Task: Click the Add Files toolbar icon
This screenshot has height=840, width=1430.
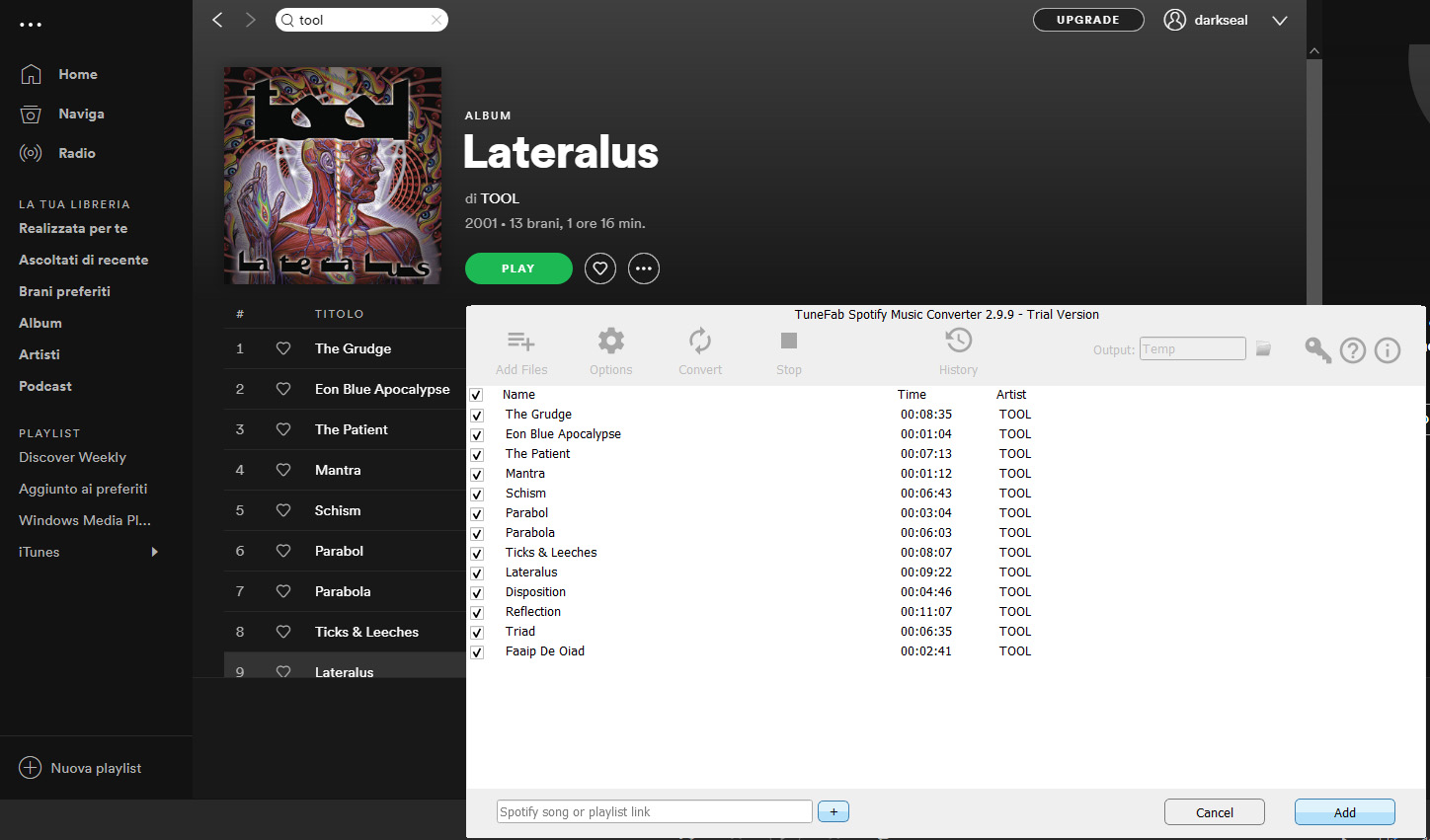Action: coord(520,343)
